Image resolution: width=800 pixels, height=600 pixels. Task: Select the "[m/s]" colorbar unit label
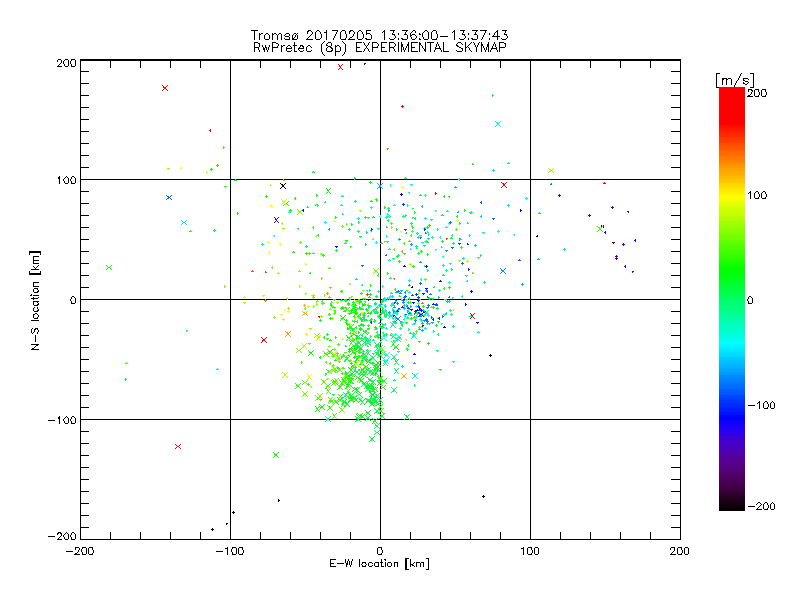click(x=734, y=80)
